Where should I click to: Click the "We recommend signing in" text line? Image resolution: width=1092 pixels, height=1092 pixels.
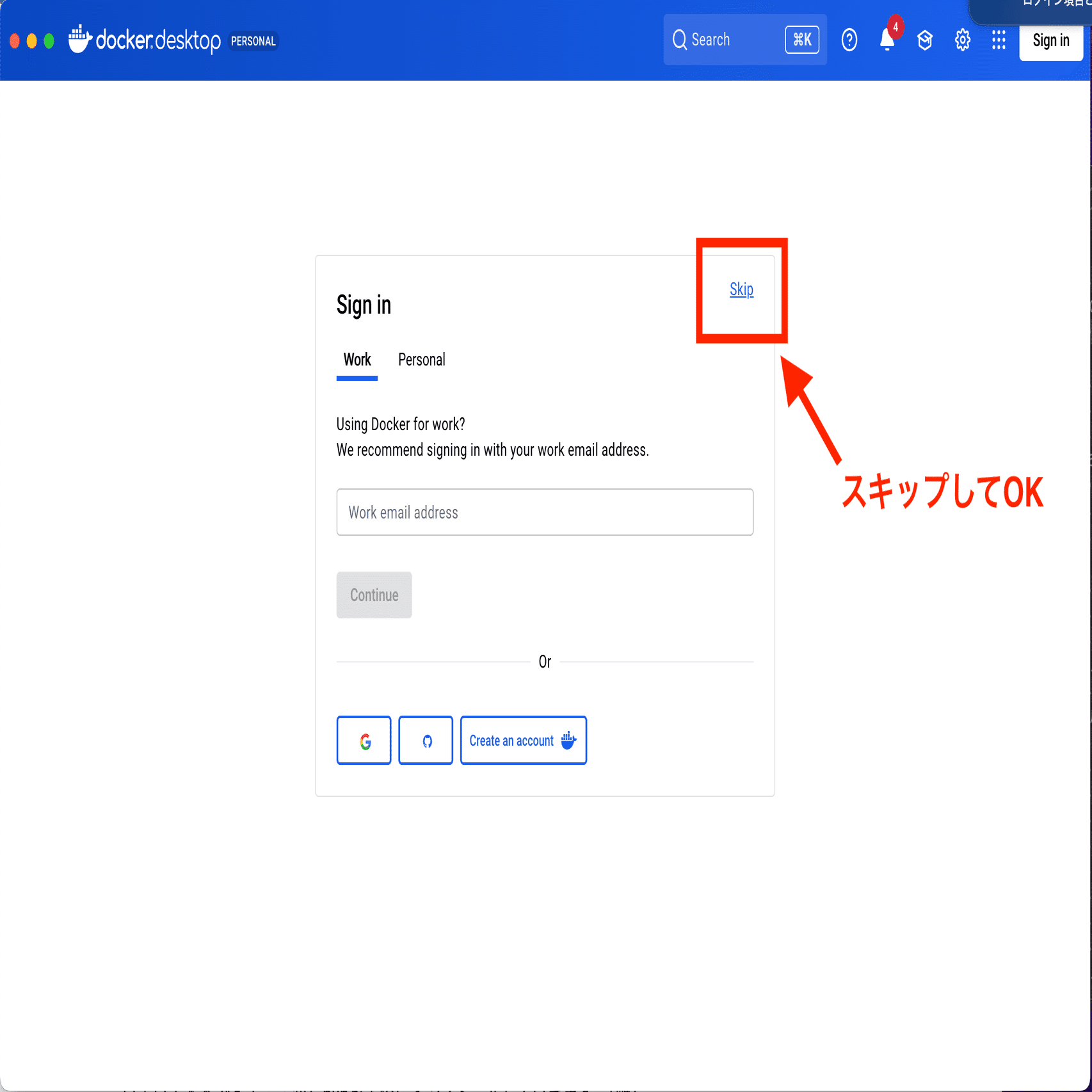click(493, 450)
